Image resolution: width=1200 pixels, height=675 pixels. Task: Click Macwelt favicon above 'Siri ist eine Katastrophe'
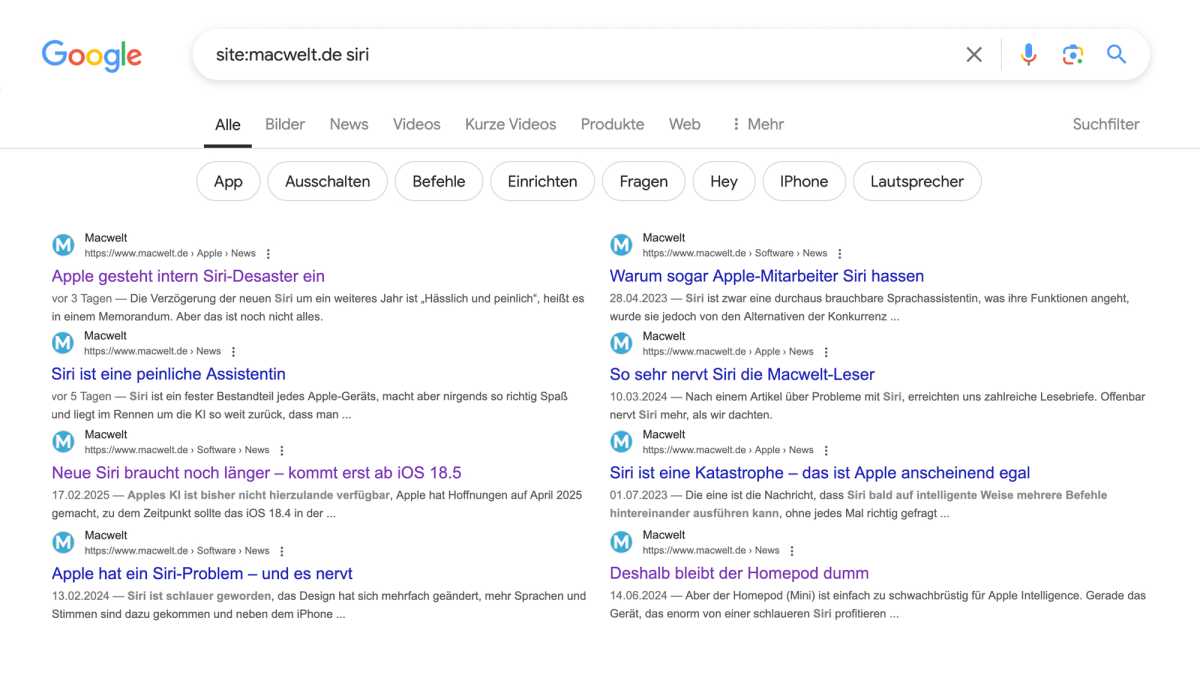[x=621, y=441]
